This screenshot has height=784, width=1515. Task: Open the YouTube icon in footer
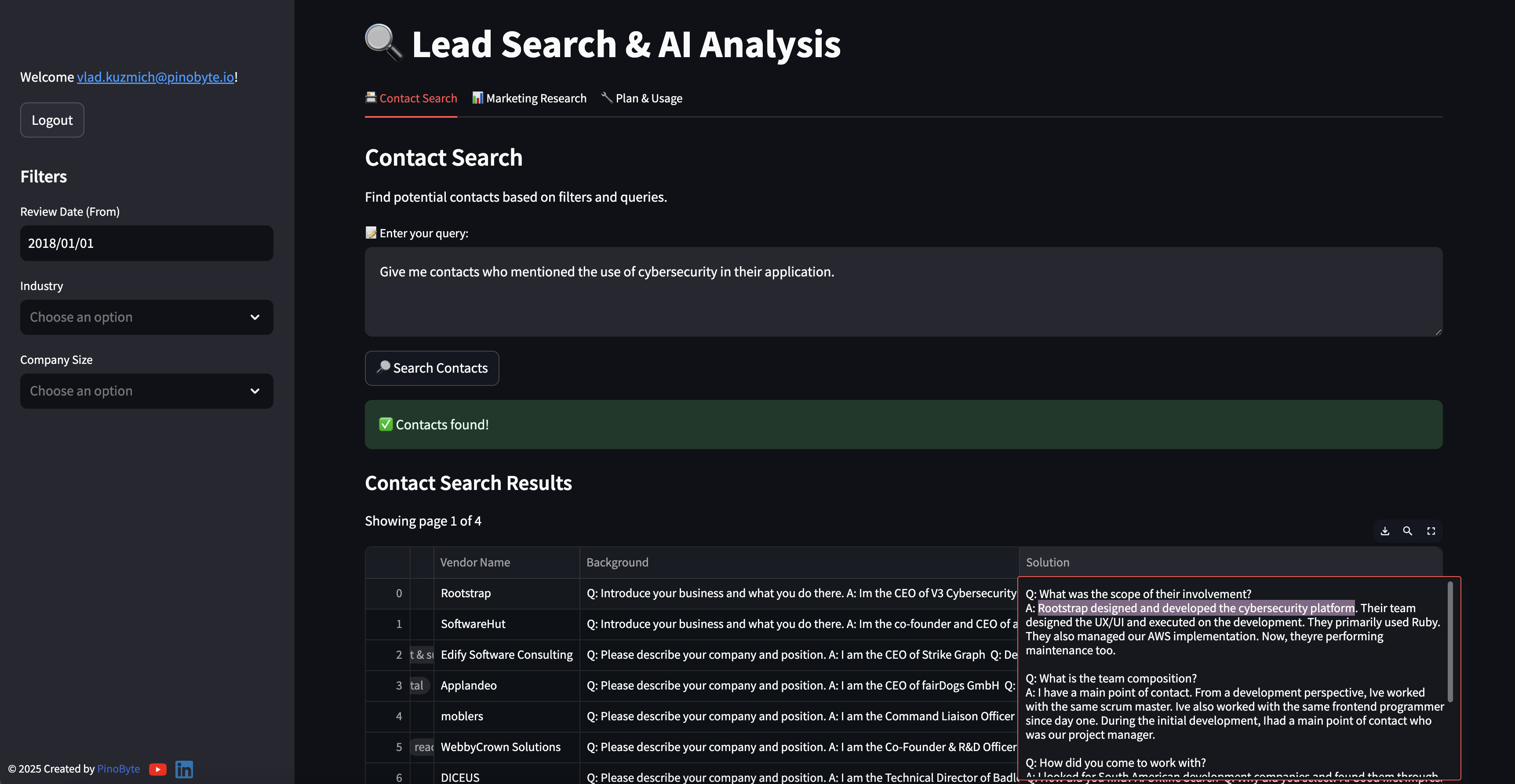pos(158,769)
